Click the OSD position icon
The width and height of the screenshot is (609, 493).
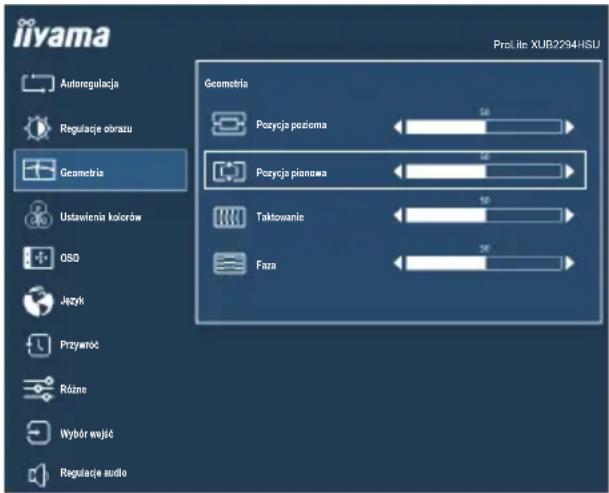[x=38, y=258]
